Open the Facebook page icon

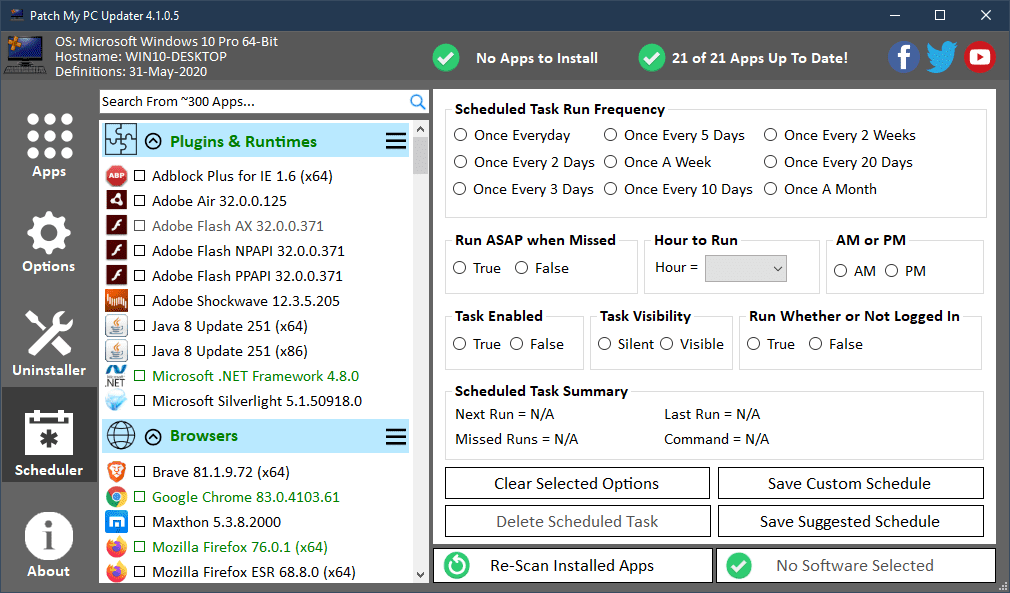pos(904,57)
